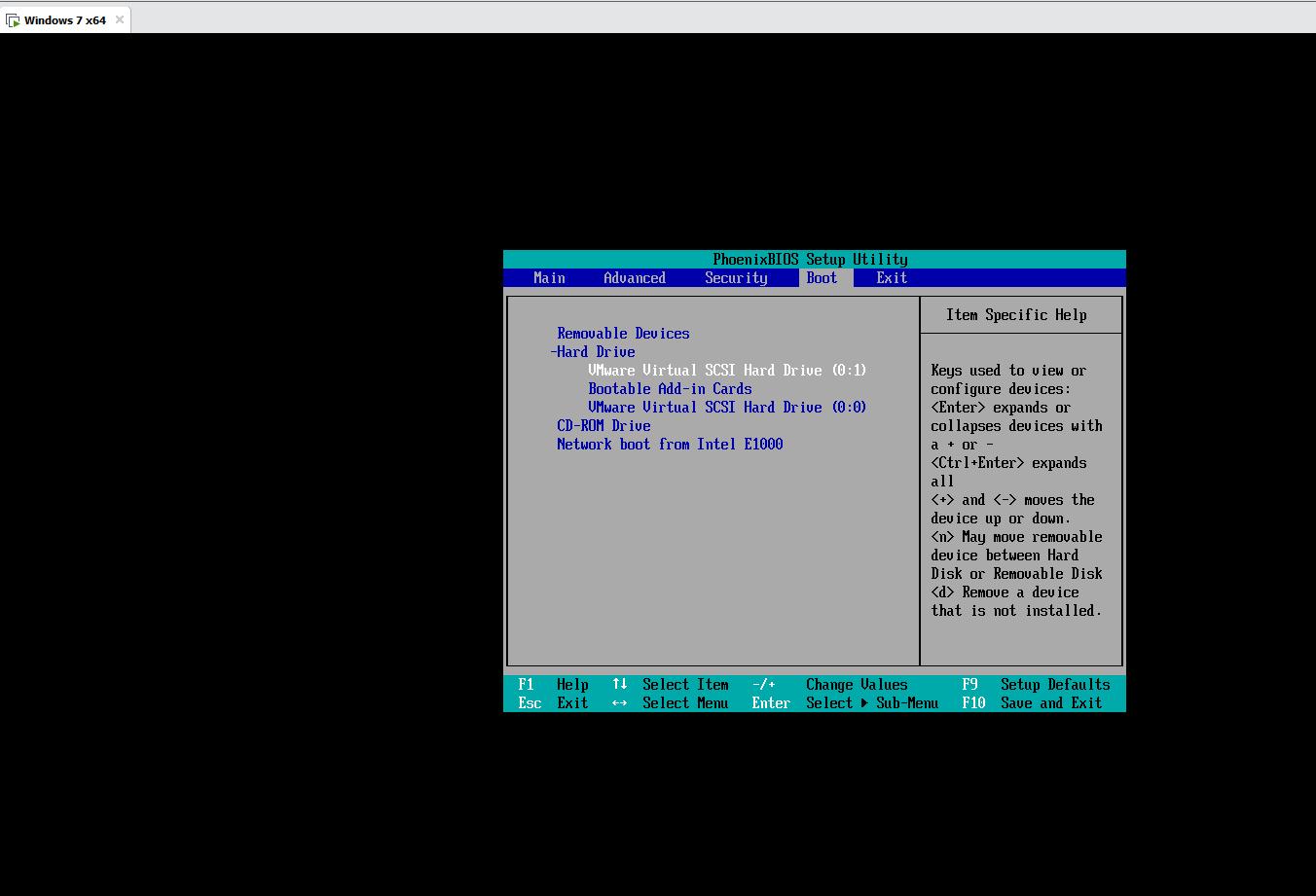Expand the CD-ROM Drive entry
1316x896 pixels.
tap(603, 426)
